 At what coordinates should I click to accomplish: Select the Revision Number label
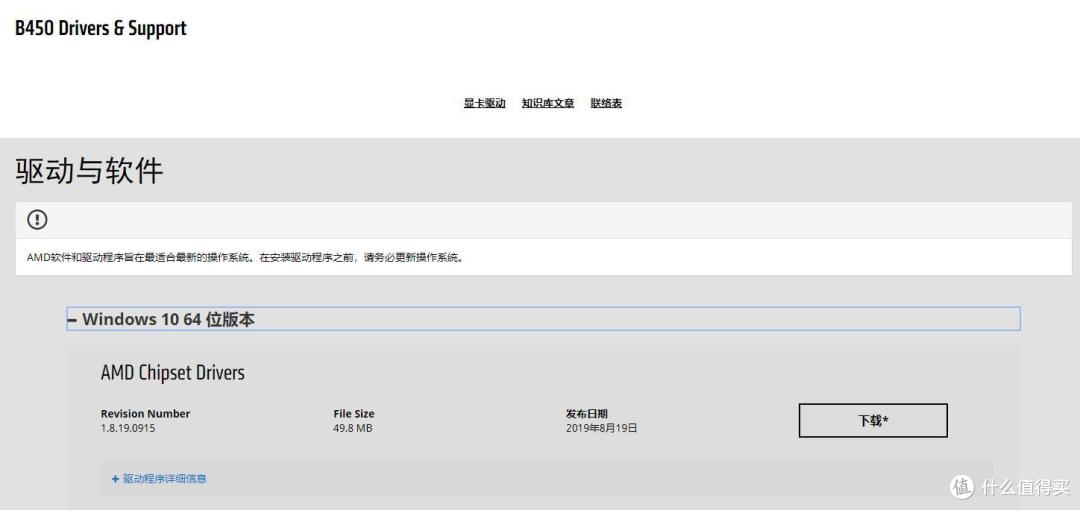tap(145, 414)
